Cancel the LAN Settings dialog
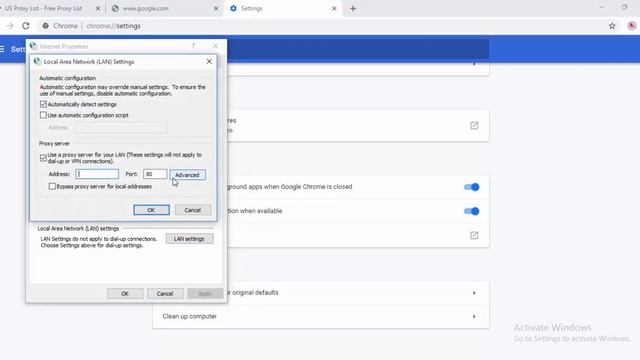Screen dimensions: 640x360 pos(193,210)
